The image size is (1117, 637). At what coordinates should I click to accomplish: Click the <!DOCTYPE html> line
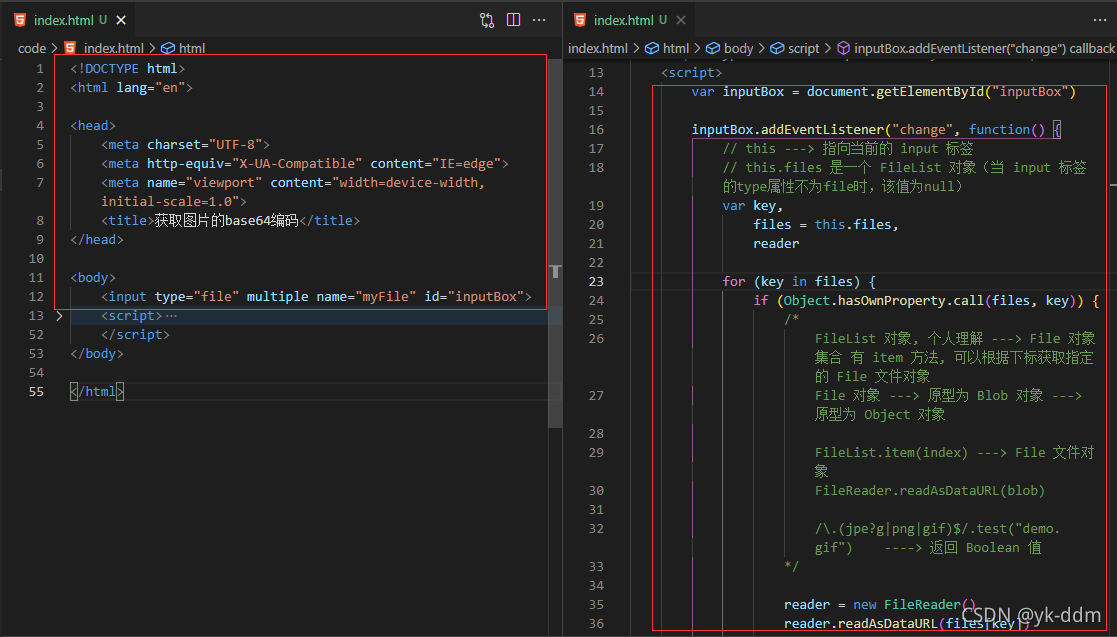tap(128, 68)
